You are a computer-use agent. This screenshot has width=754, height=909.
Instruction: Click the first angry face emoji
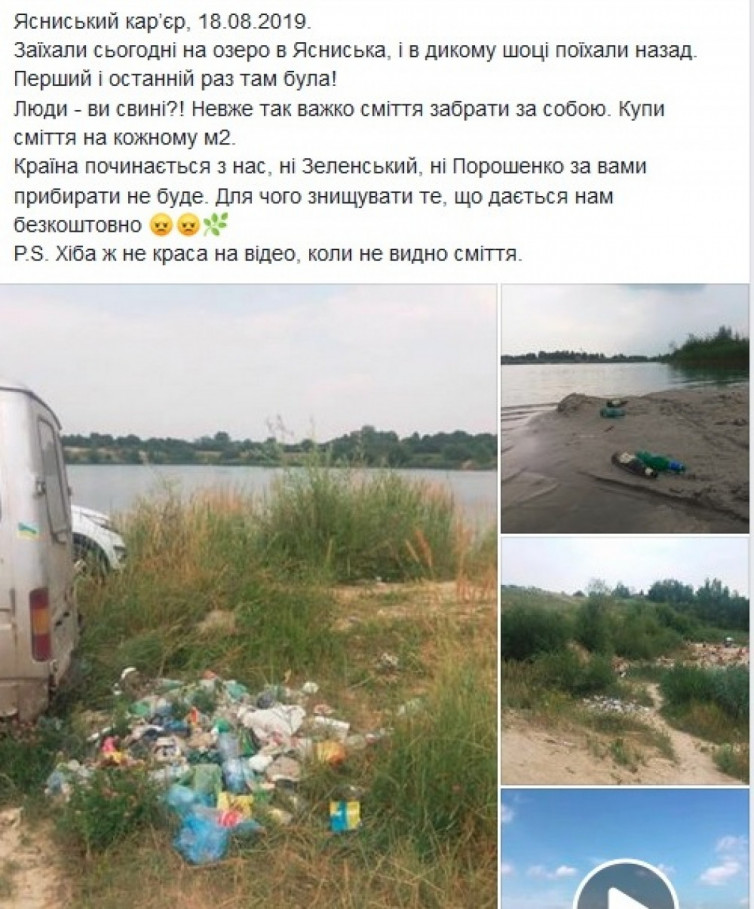point(161,225)
